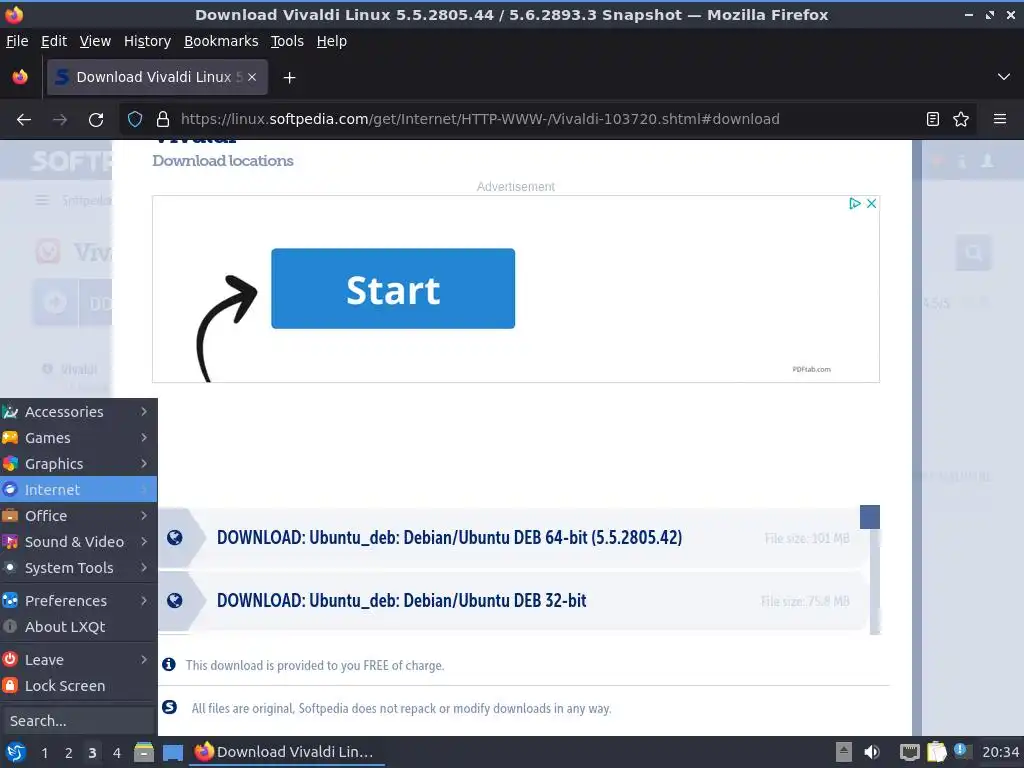1024x768 pixels.
Task: Focus Firefox taskbar entry Download Vivaldi Lin...
Action: click(287, 752)
